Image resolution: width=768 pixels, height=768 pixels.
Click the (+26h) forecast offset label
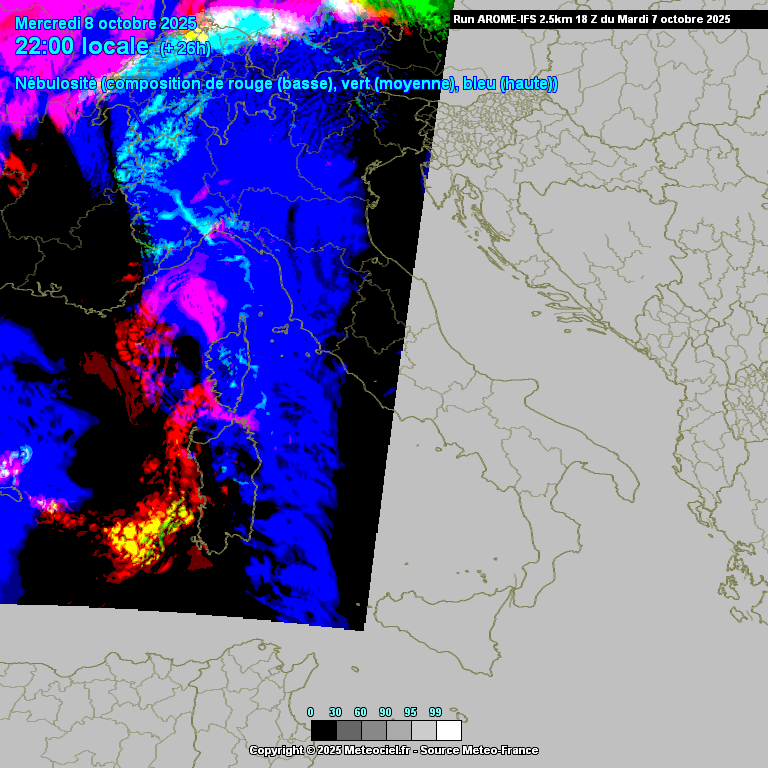pos(185,48)
